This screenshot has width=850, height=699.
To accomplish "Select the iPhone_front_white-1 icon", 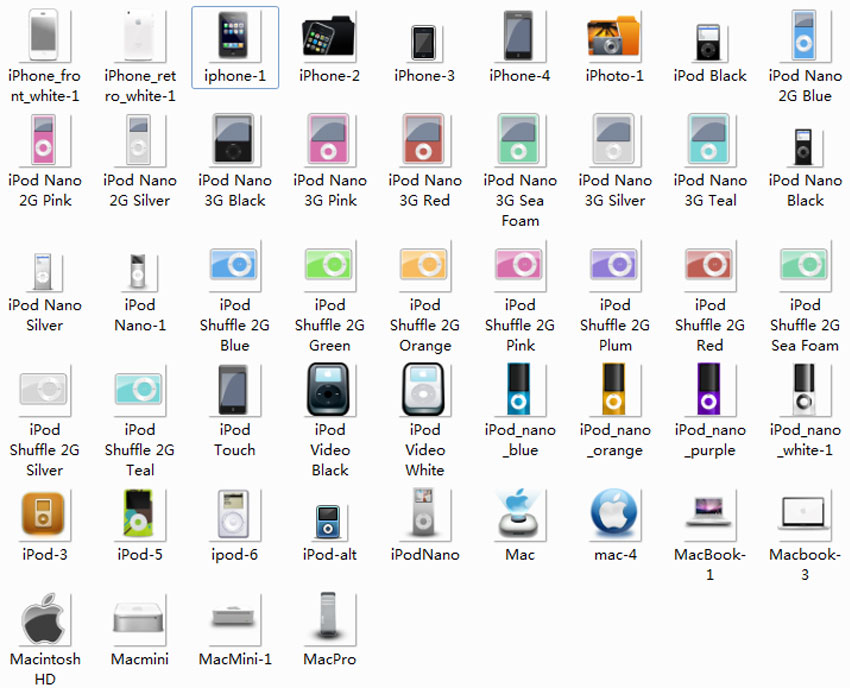I will [44, 35].
